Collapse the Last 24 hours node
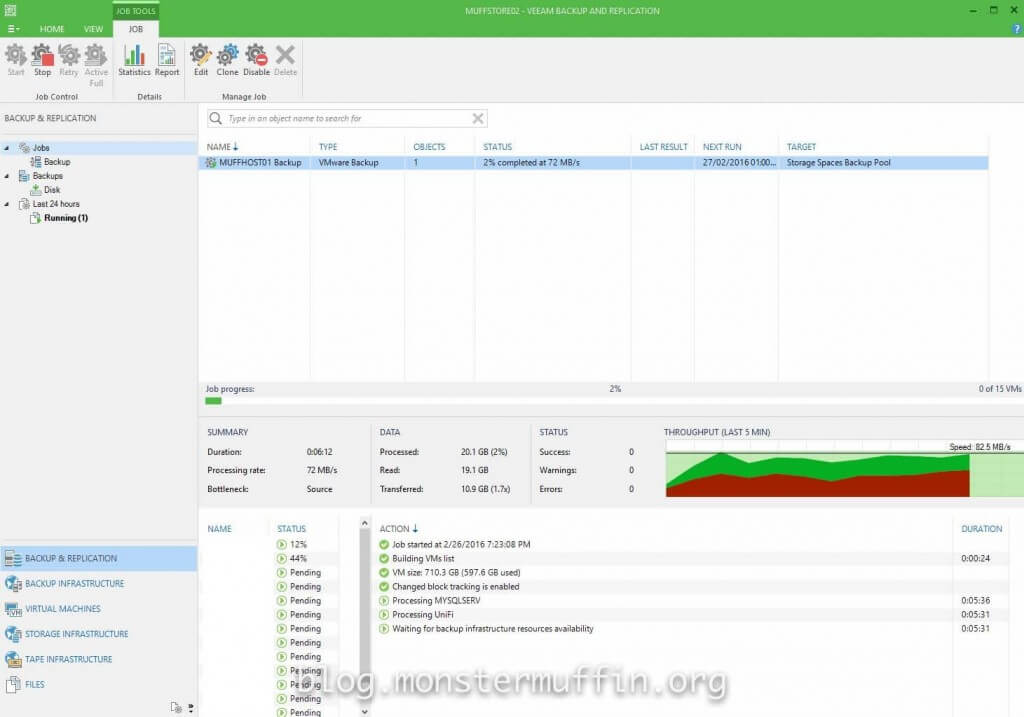1024x717 pixels. pyautogui.click(x=8, y=204)
